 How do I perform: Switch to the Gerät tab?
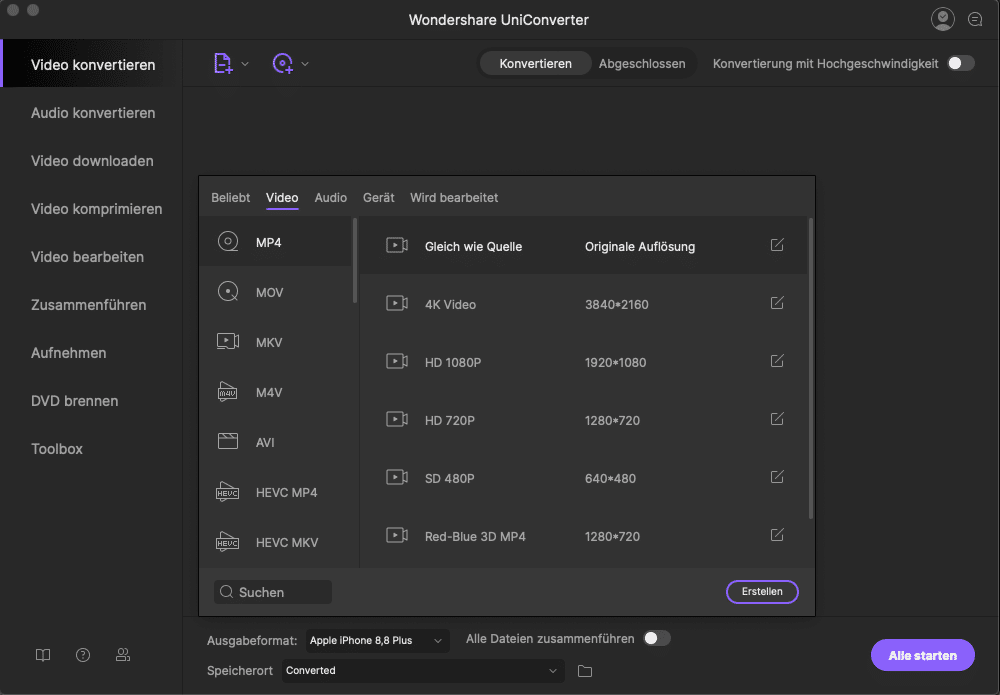click(378, 198)
